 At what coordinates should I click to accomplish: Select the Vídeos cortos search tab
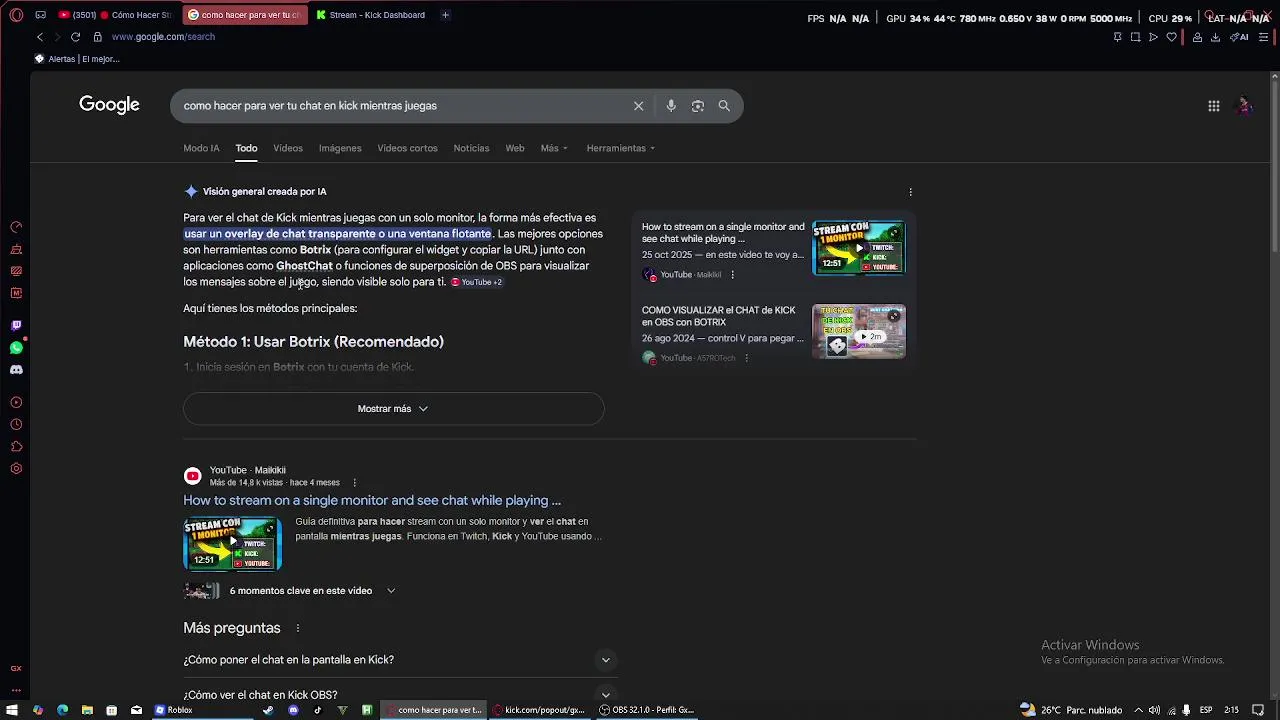407,148
